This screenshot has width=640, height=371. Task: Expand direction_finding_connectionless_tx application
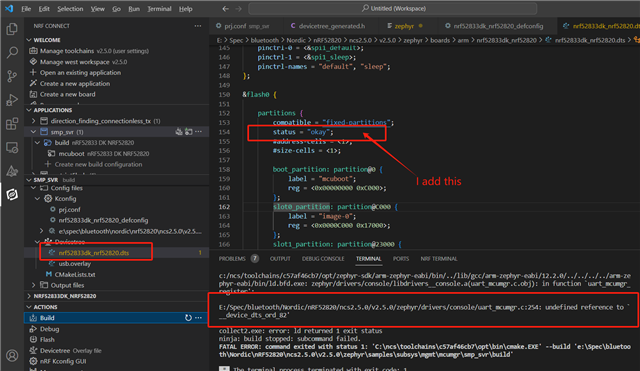coord(34,121)
